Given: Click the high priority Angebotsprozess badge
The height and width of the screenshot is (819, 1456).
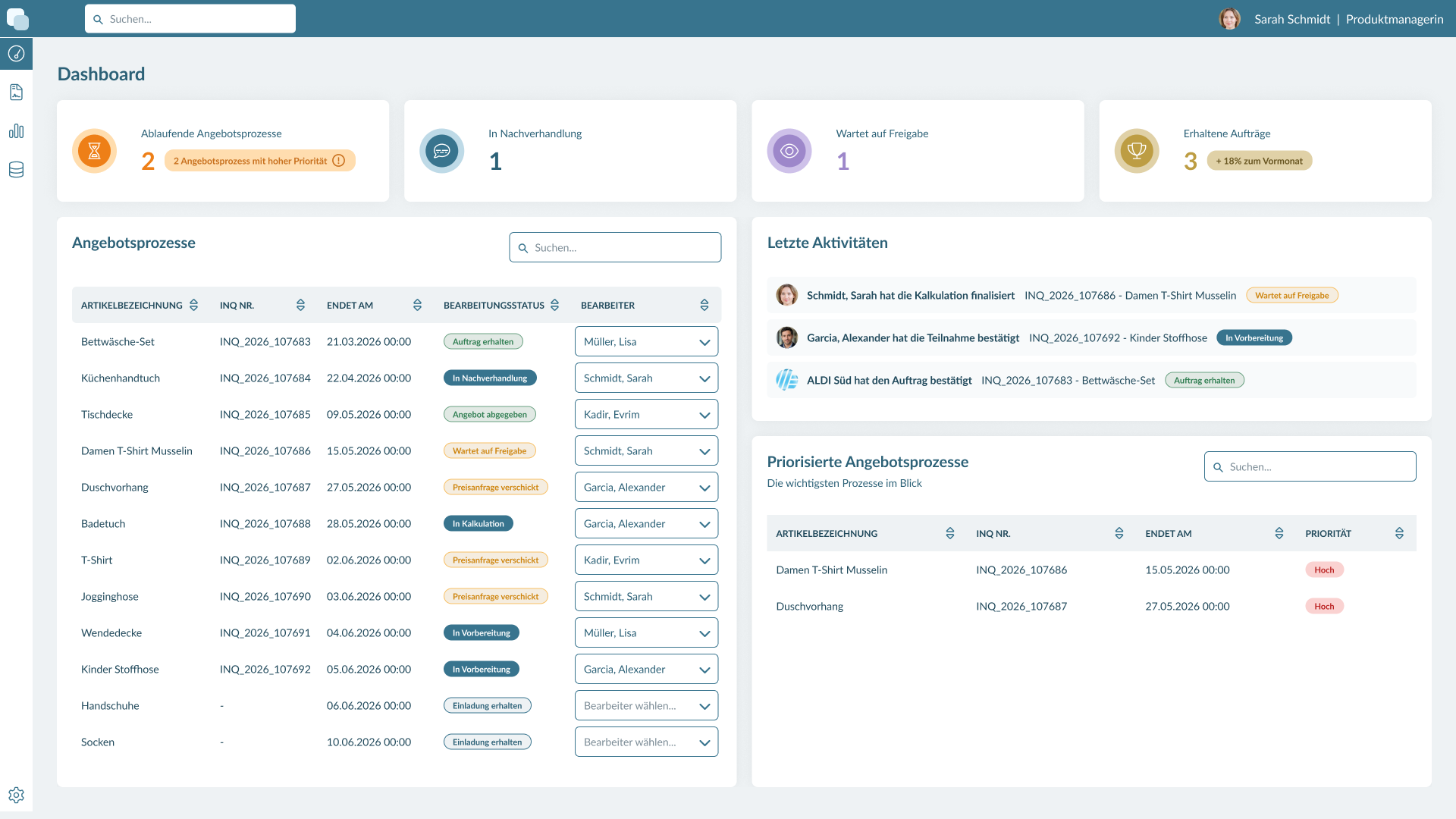Looking at the screenshot, I should coord(259,161).
